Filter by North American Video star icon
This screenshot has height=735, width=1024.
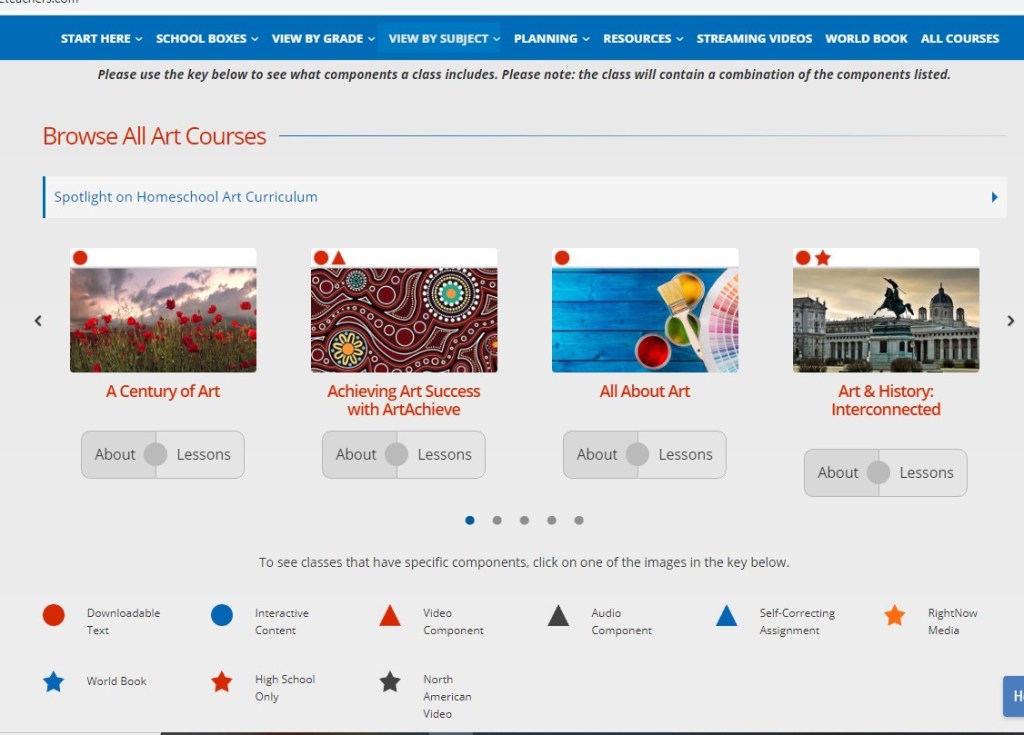pyautogui.click(x=390, y=682)
